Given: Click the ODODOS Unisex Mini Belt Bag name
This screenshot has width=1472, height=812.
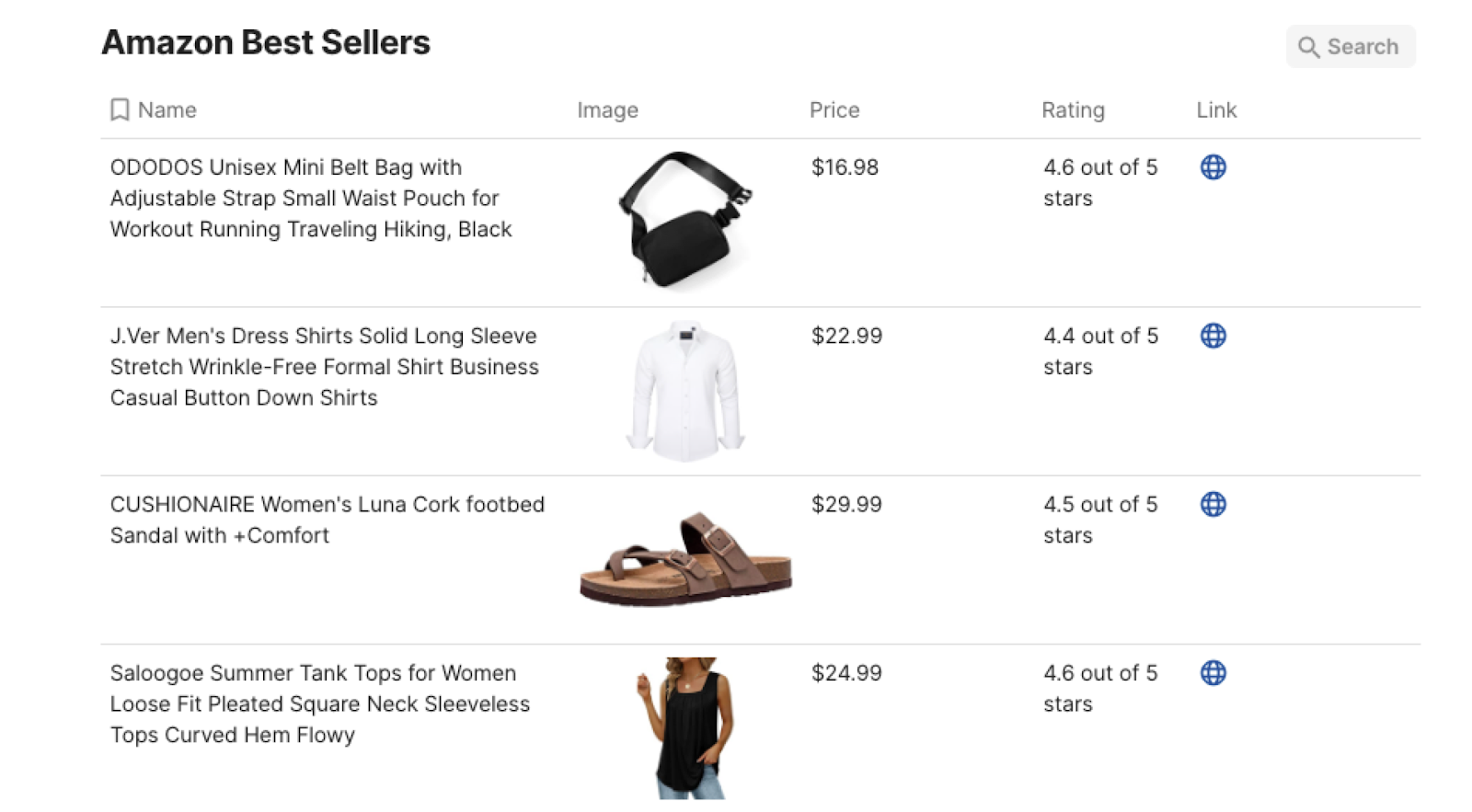Looking at the screenshot, I should (311, 198).
